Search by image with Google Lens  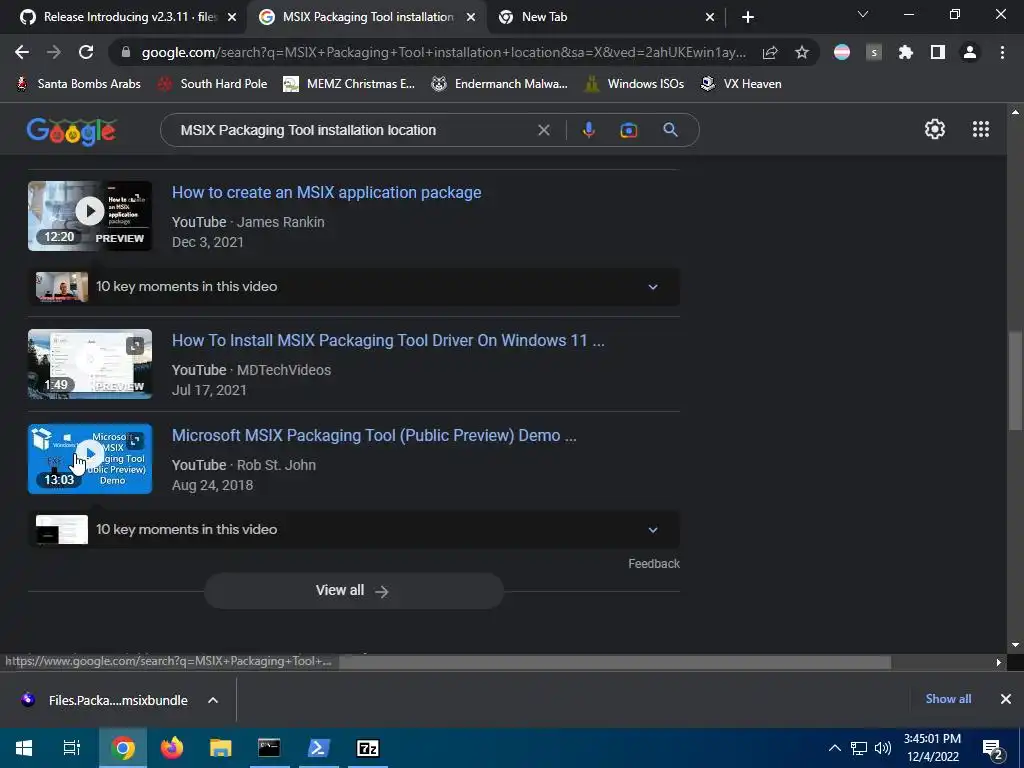point(628,130)
